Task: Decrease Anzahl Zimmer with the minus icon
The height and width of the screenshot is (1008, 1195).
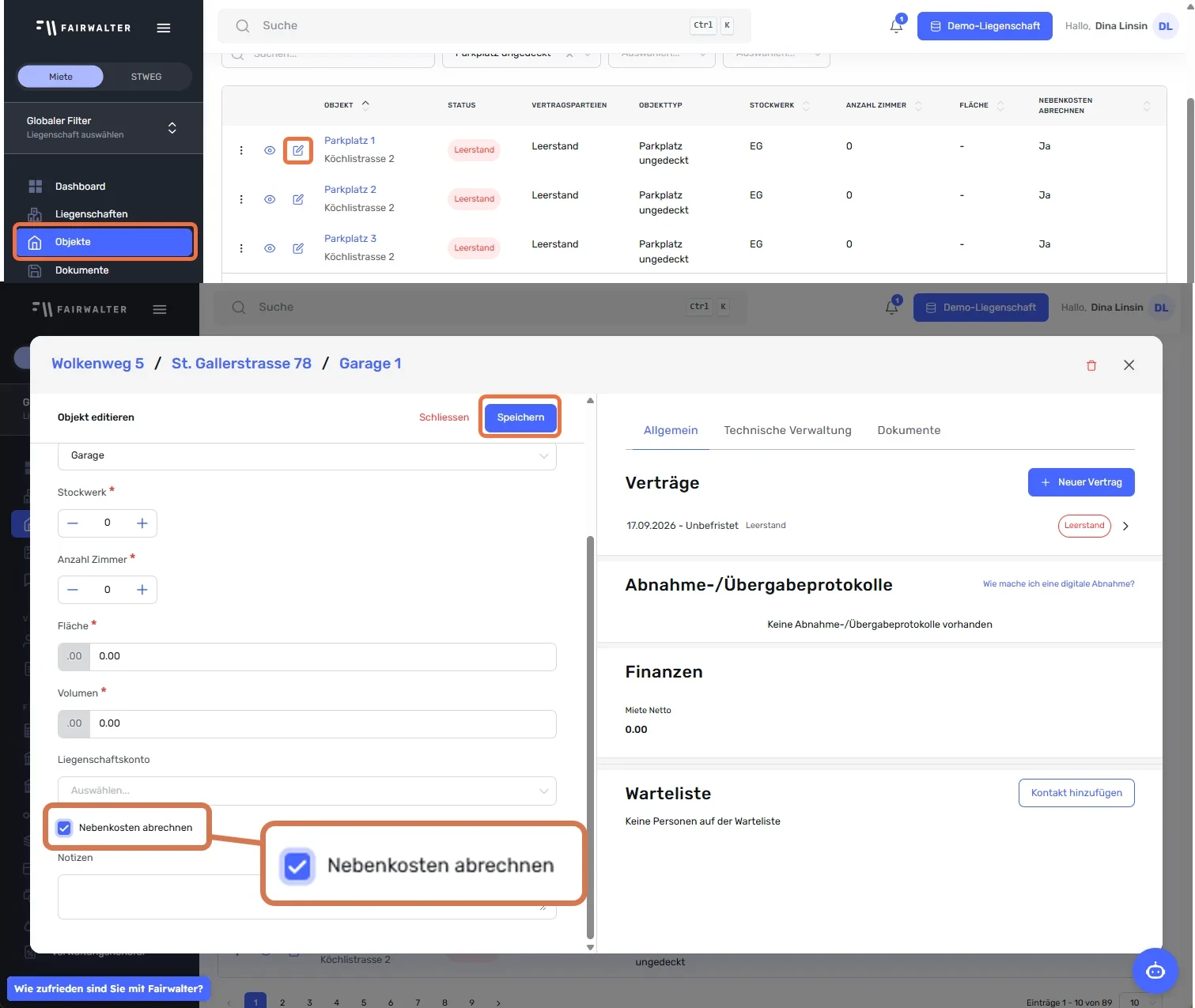Action: 73,590
